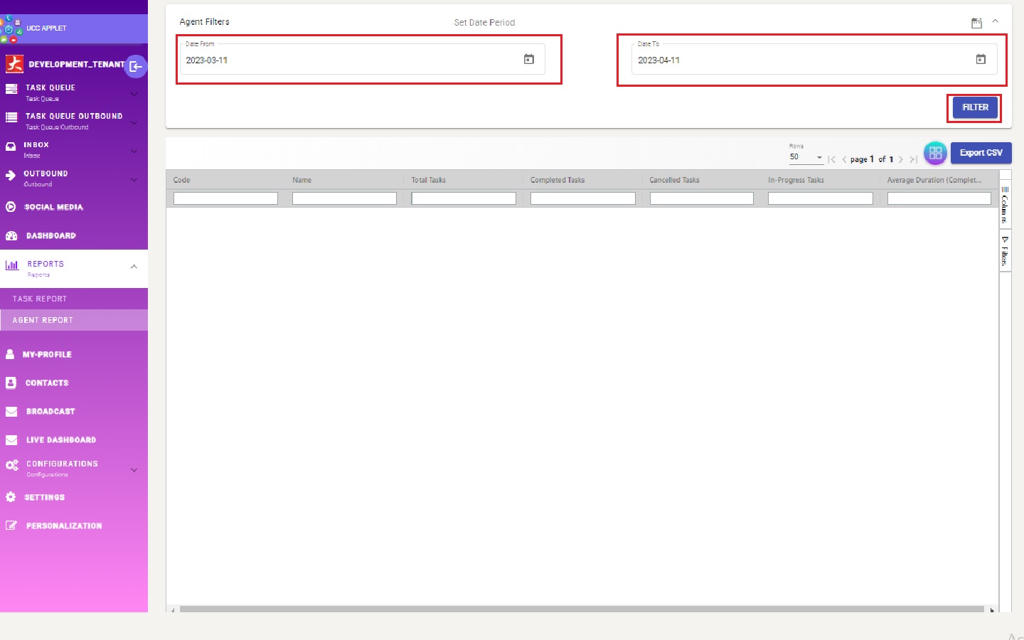Open the Date From calendar picker icon
1024x640 pixels.
coord(529,60)
